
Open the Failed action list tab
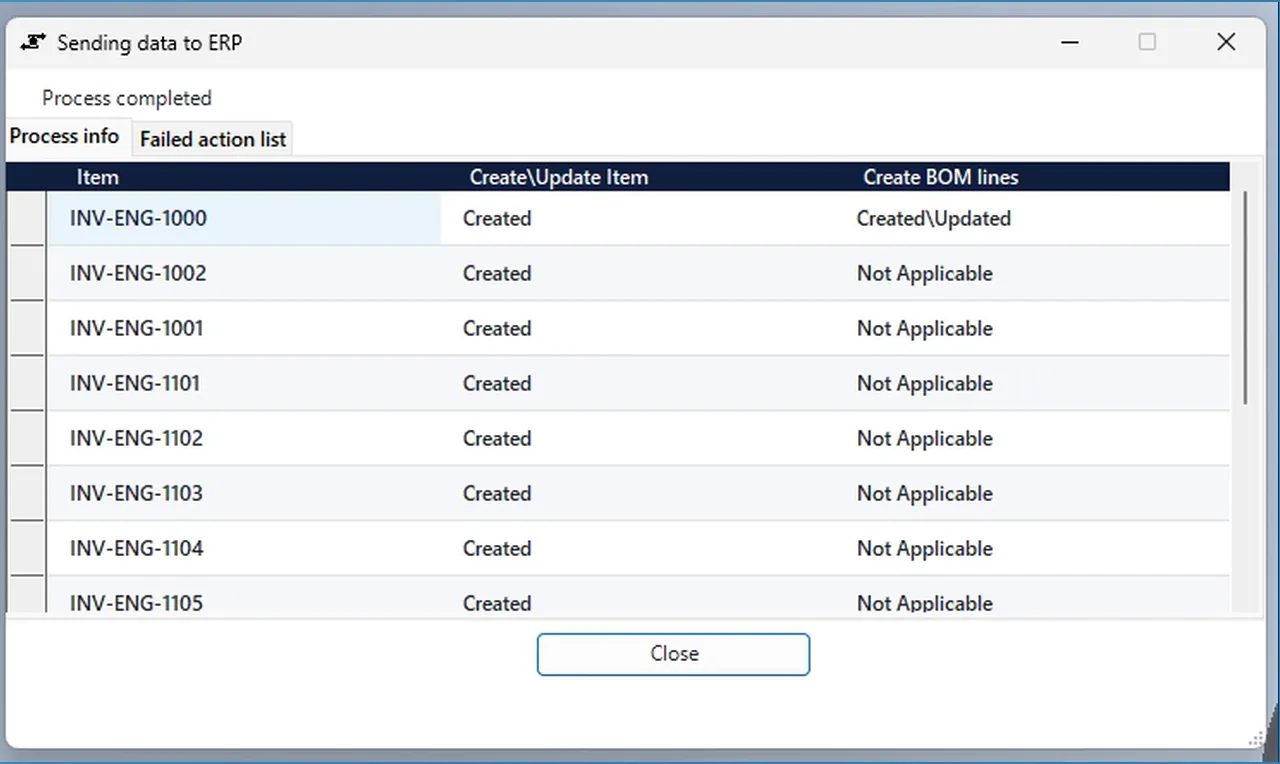[213, 139]
